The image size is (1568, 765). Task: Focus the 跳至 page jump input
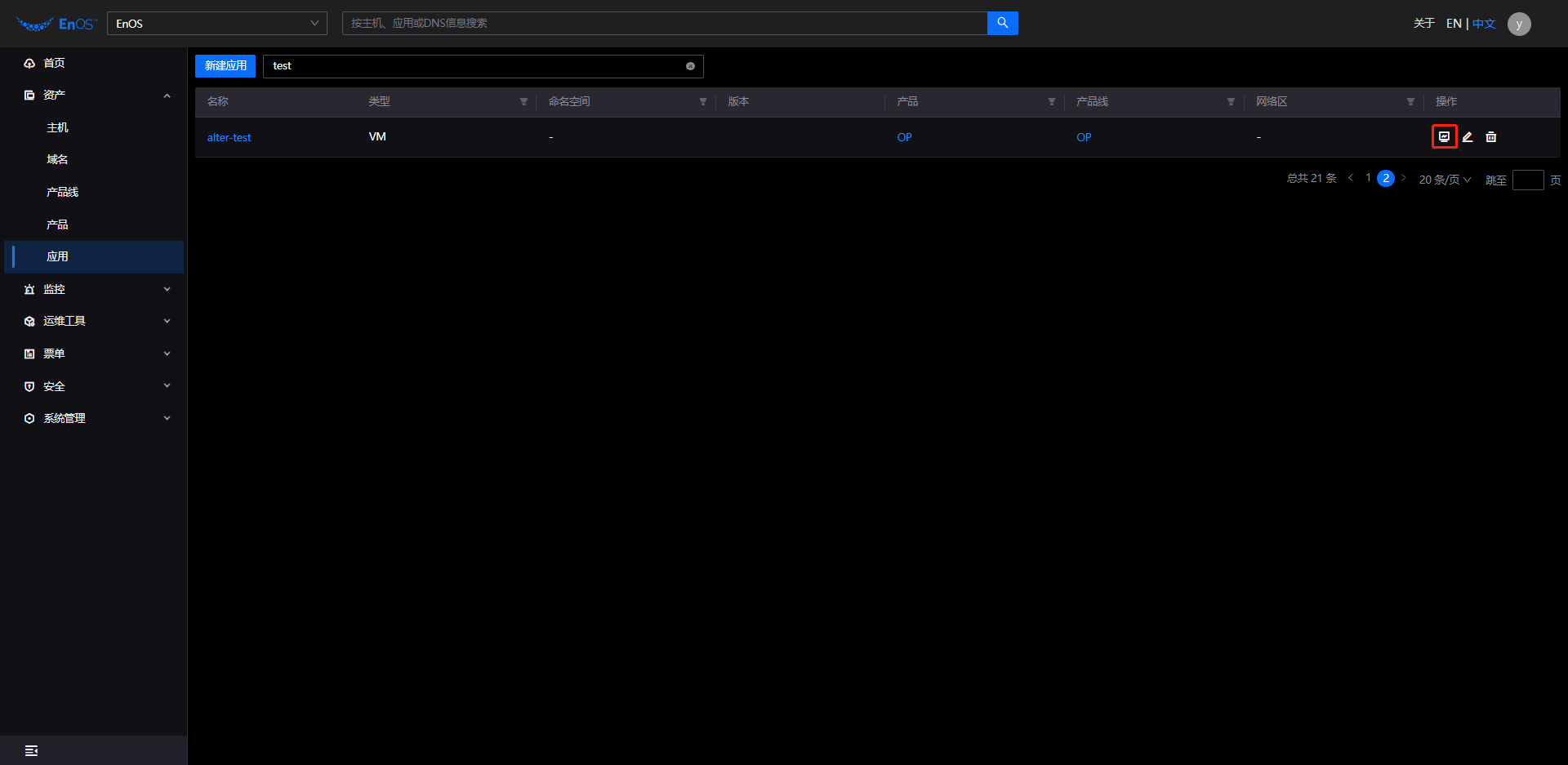coord(1528,180)
